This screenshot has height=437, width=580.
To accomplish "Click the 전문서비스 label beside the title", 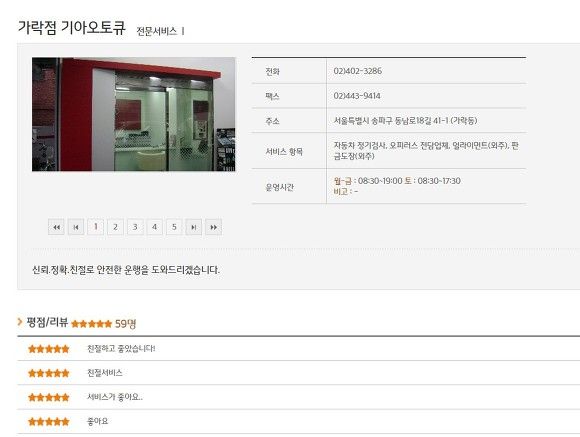I will [156, 31].
